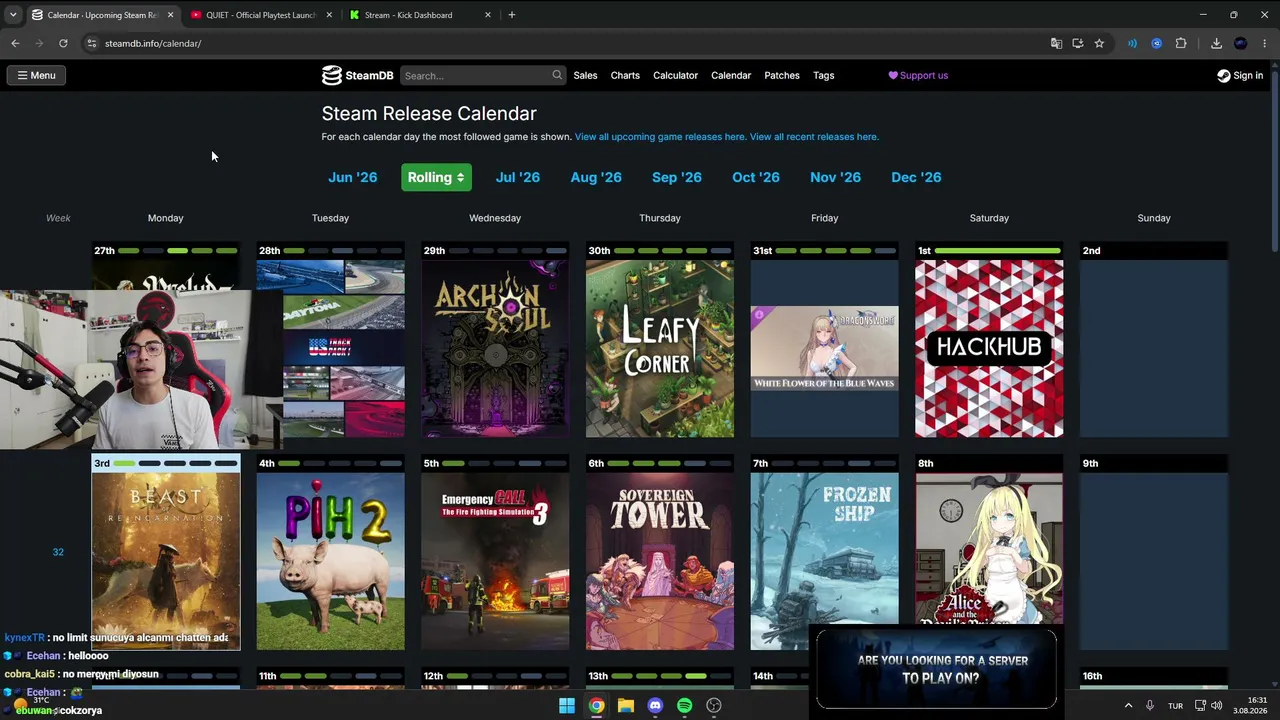Open the Sales menu item

point(585,75)
